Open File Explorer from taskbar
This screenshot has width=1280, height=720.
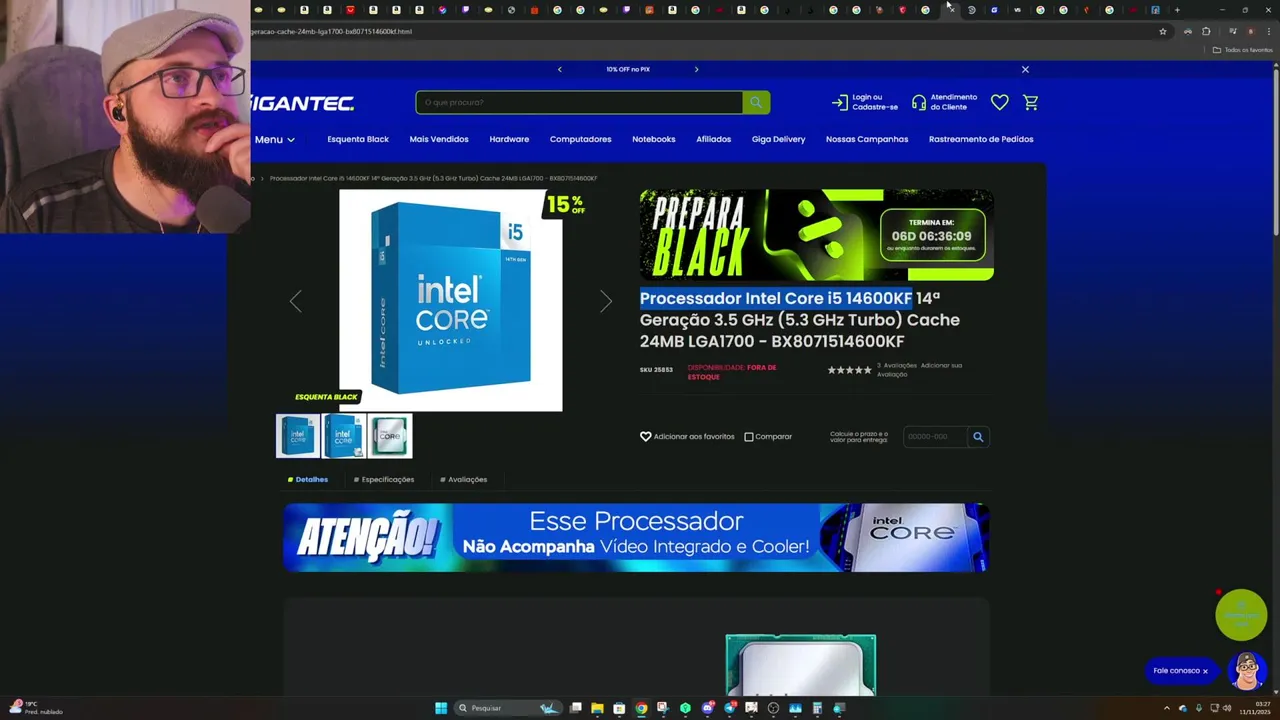(597, 708)
